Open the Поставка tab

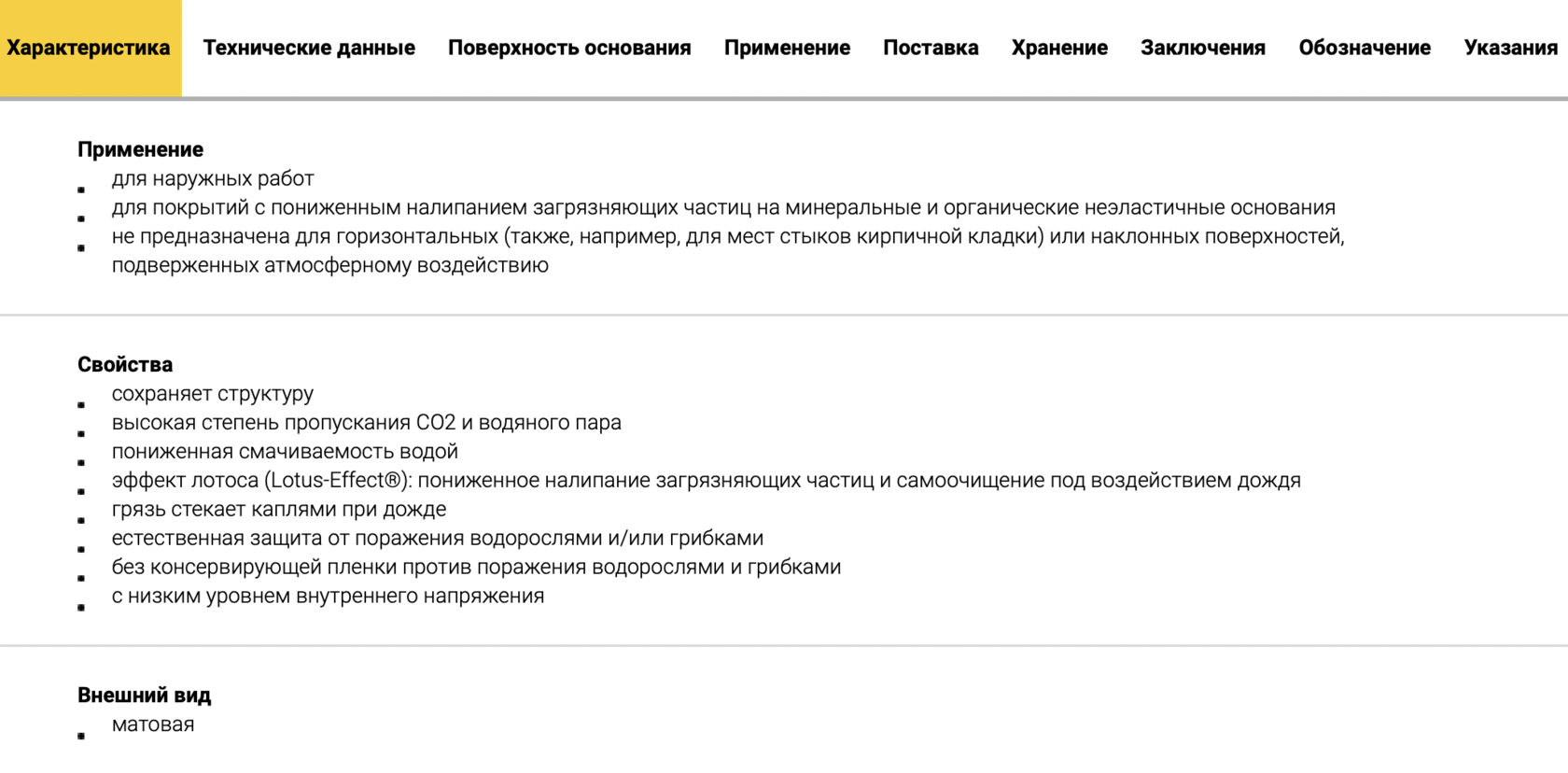point(931,48)
